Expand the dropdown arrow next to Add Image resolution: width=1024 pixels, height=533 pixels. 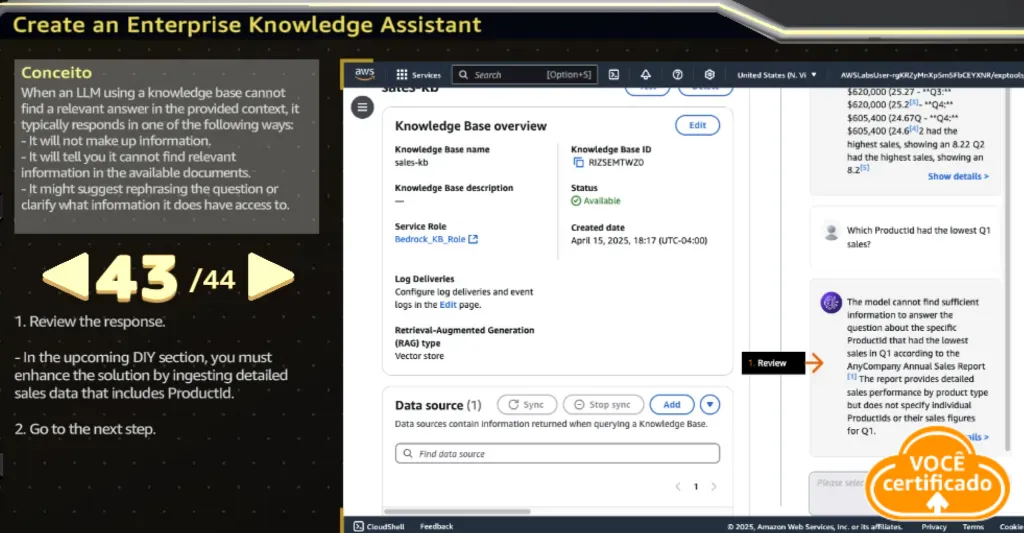(710, 404)
